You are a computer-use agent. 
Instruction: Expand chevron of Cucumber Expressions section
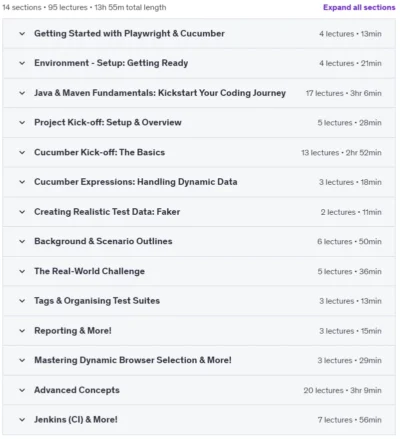[22, 182]
